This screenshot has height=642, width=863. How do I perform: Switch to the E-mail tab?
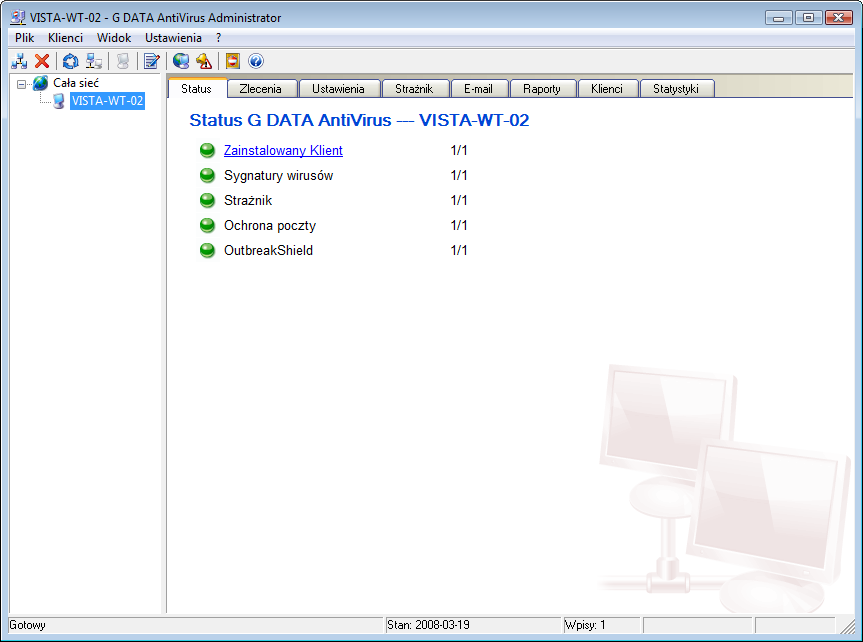[478, 89]
